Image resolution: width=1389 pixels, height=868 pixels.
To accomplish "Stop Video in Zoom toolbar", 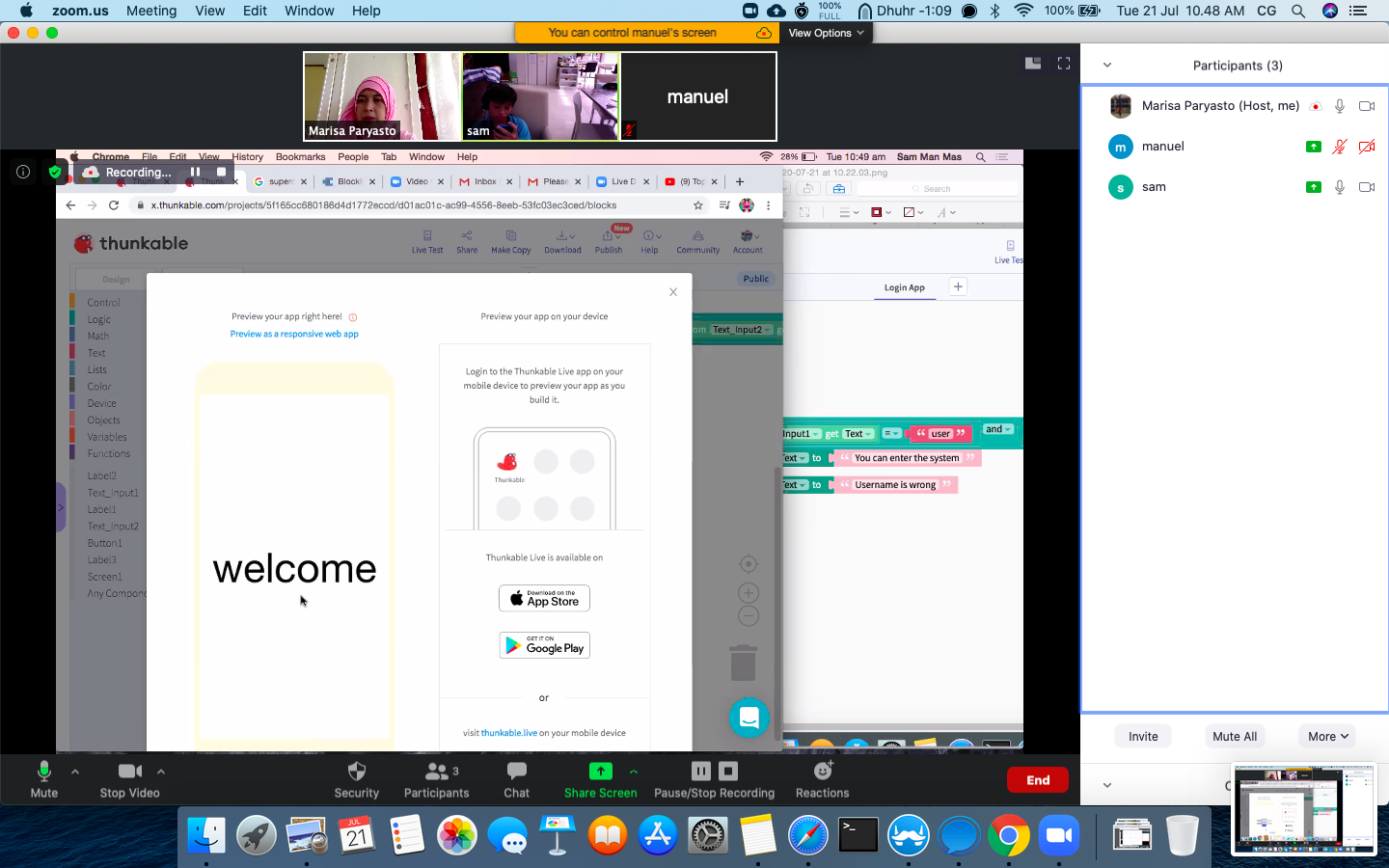I will coord(130,779).
